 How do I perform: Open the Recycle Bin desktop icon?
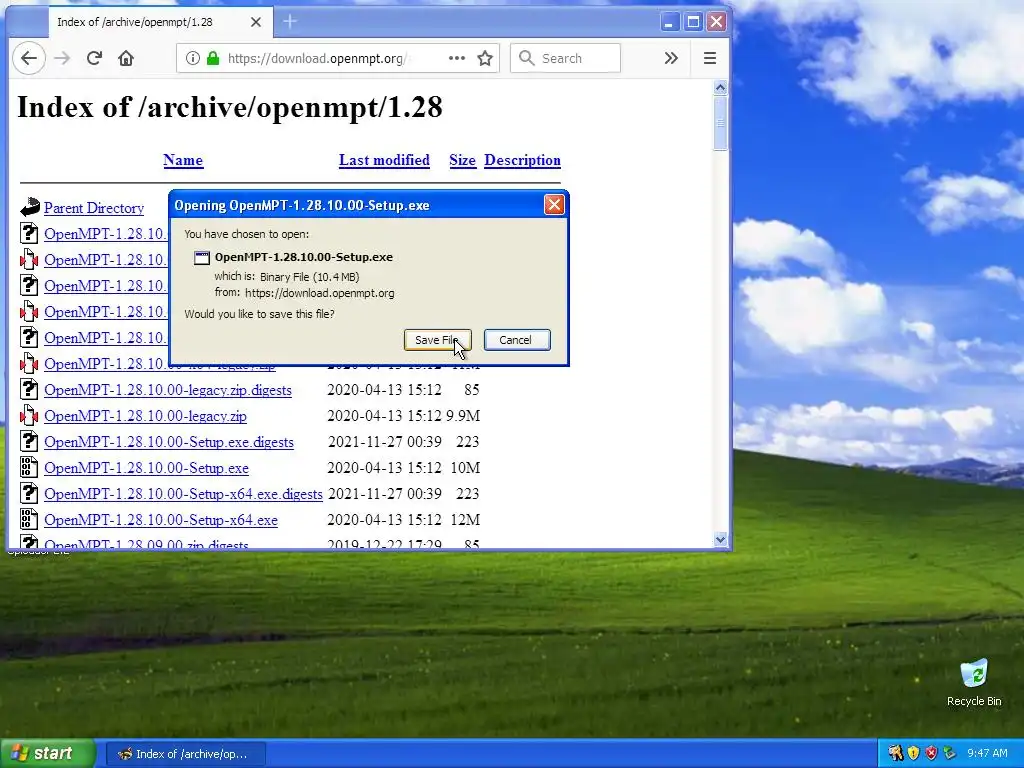(974, 682)
